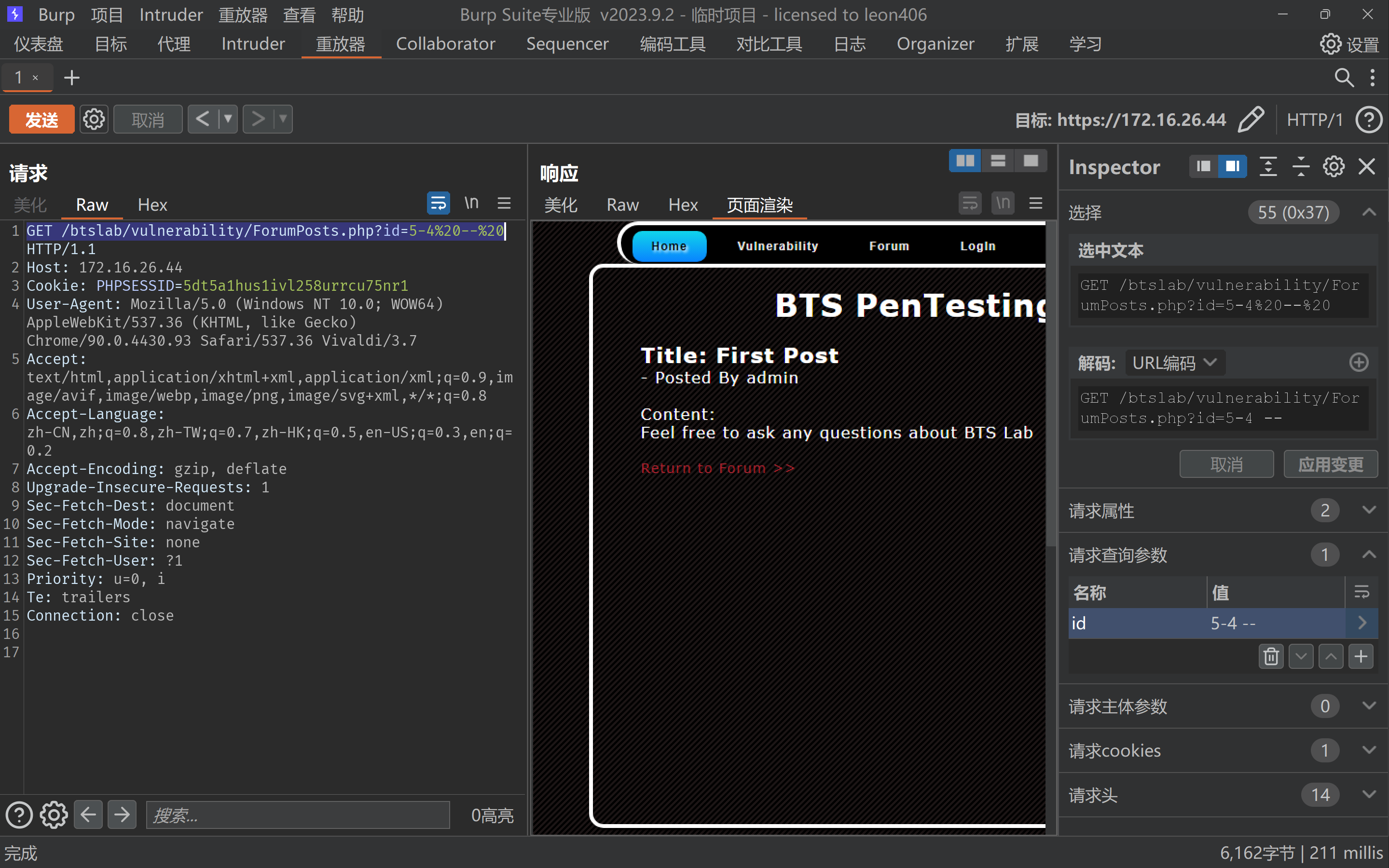1389x868 pixels.
Task: Open a new Repeater tab with plus
Action: [x=72, y=78]
